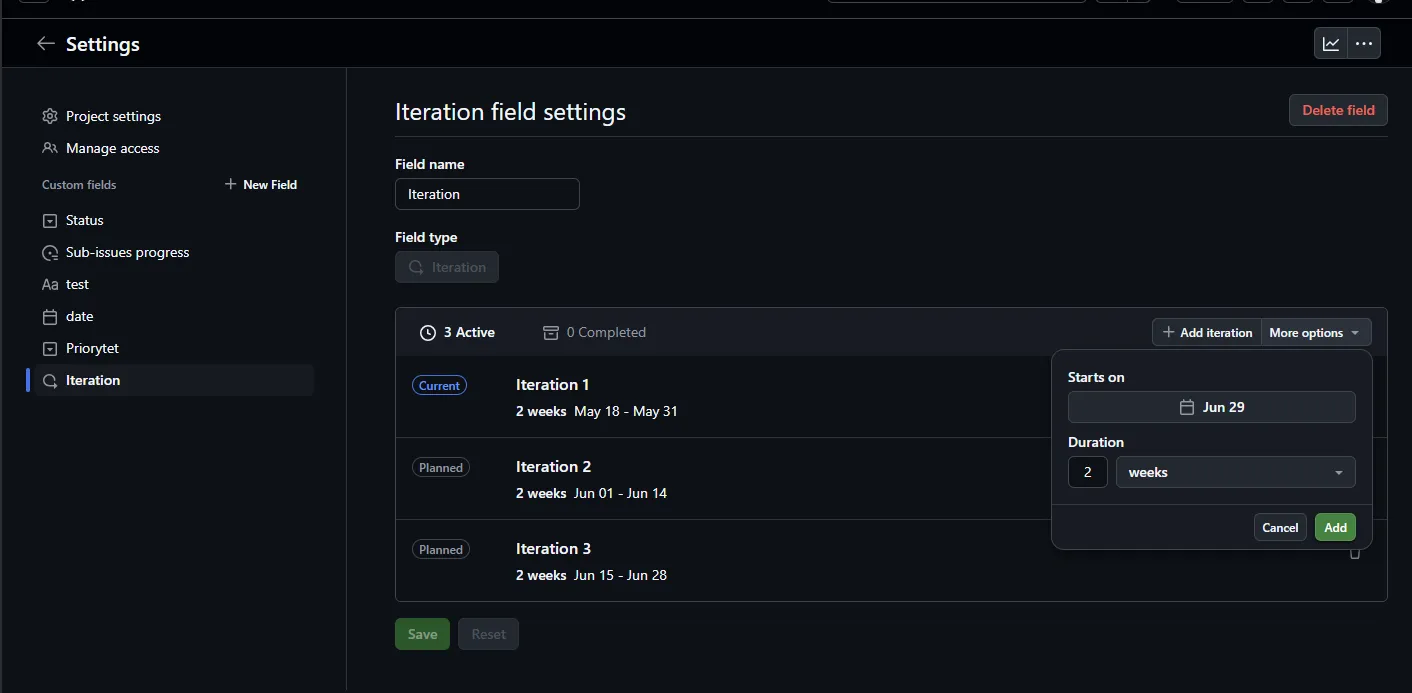The height and width of the screenshot is (693, 1412).
Task: Open the test text field settings
Action: point(77,284)
